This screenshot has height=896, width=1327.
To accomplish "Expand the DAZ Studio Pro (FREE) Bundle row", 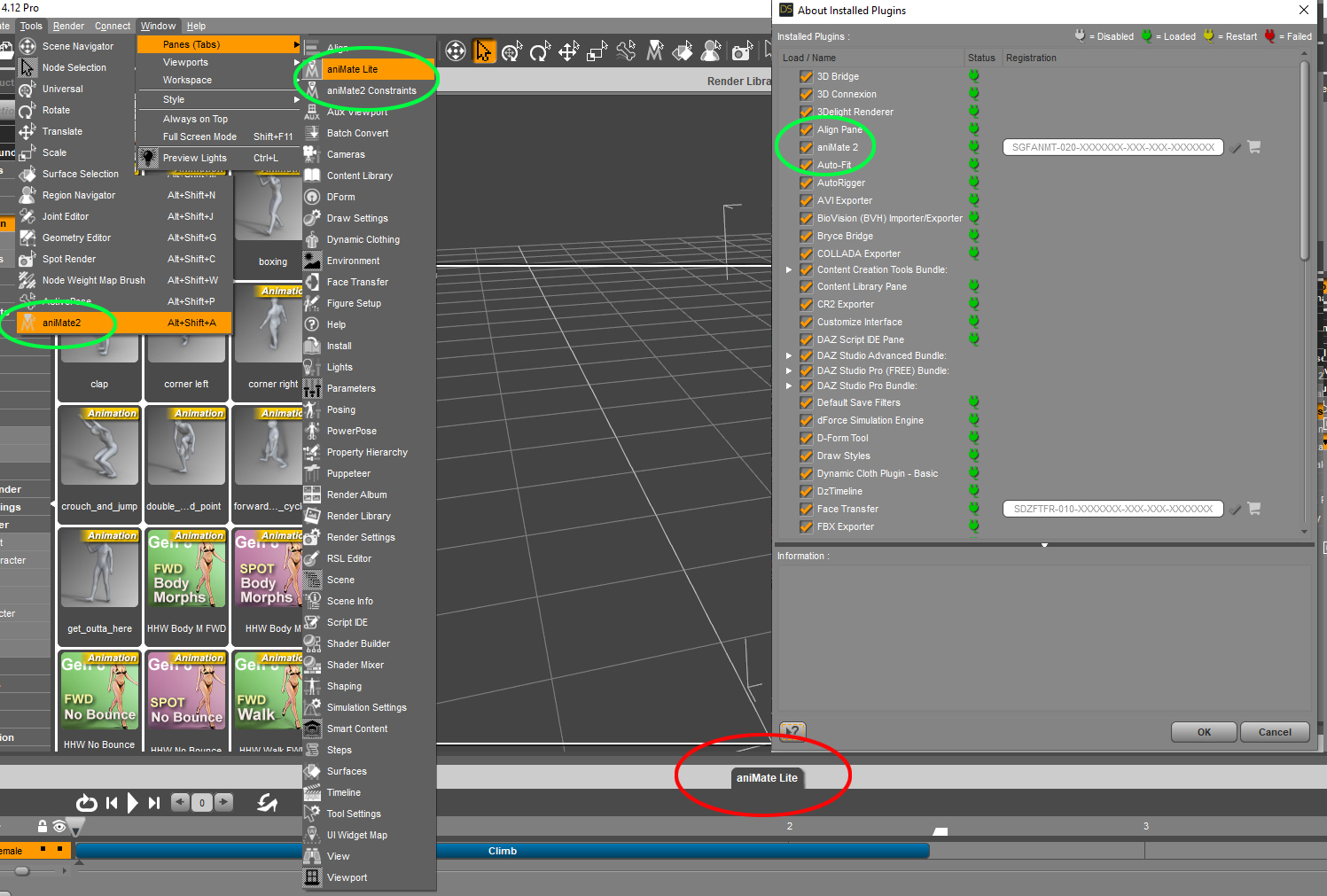I will tap(789, 370).
